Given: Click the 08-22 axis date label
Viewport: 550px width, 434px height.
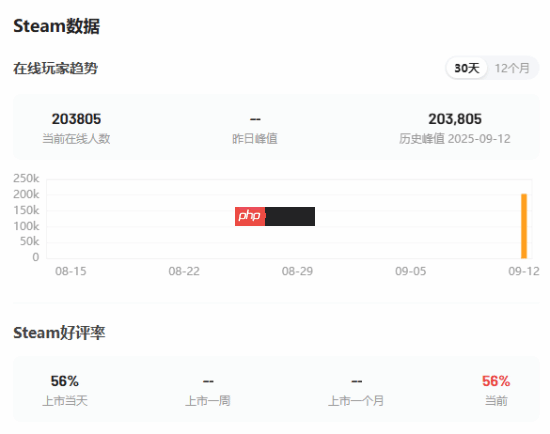Looking at the screenshot, I should pos(184,271).
